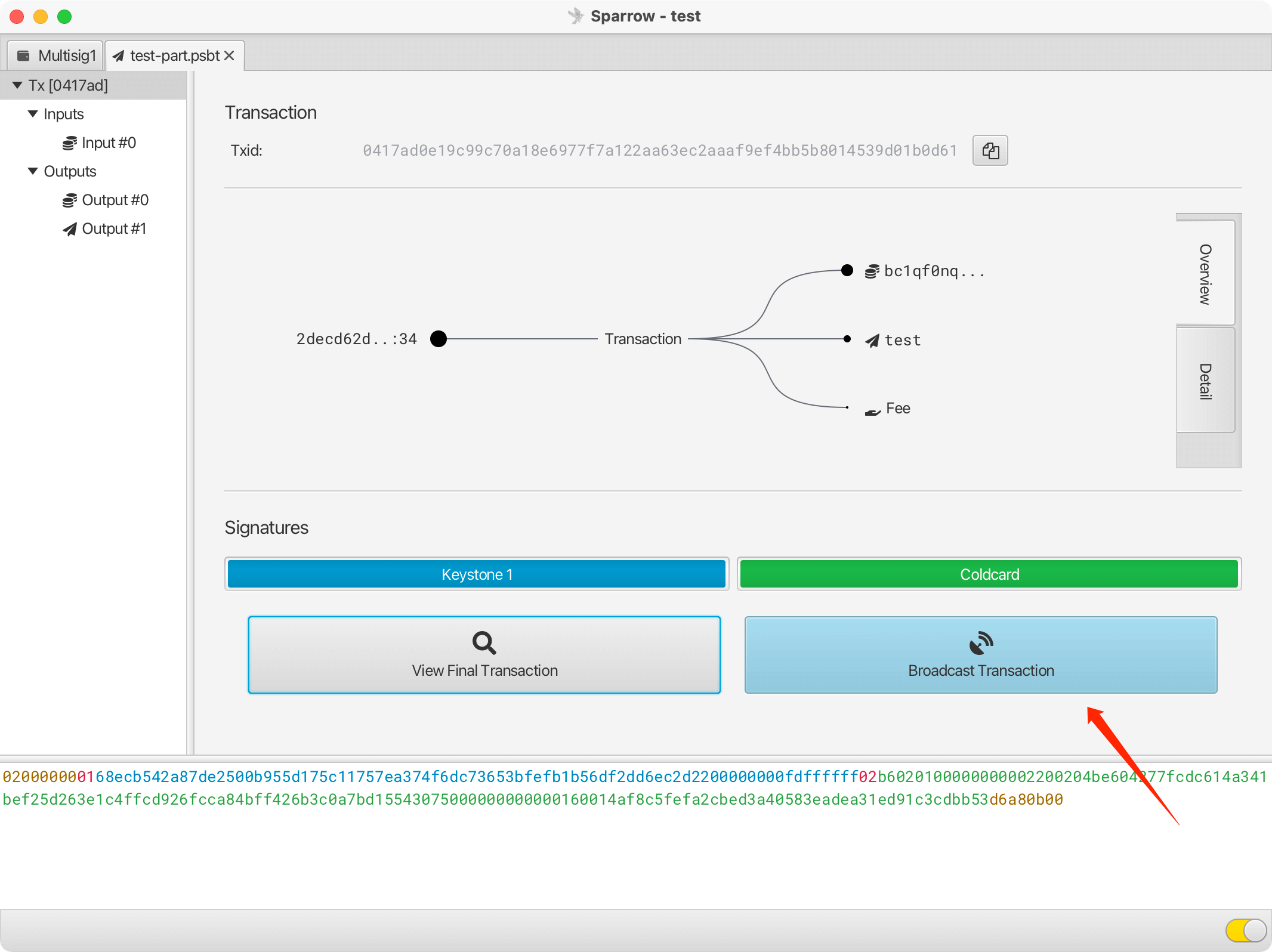Click the hand icon beside Fee
The width and height of the screenshot is (1272, 952).
click(872, 410)
